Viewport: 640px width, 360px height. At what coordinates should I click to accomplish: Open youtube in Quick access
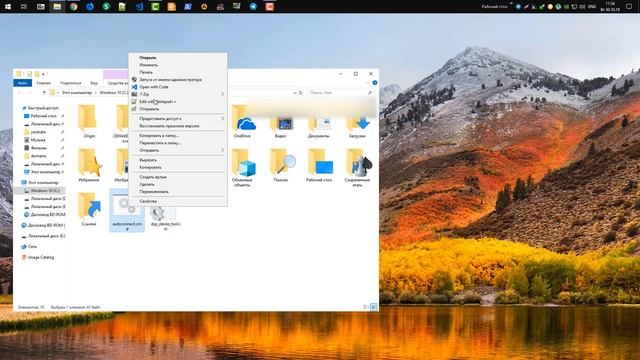(38, 132)
